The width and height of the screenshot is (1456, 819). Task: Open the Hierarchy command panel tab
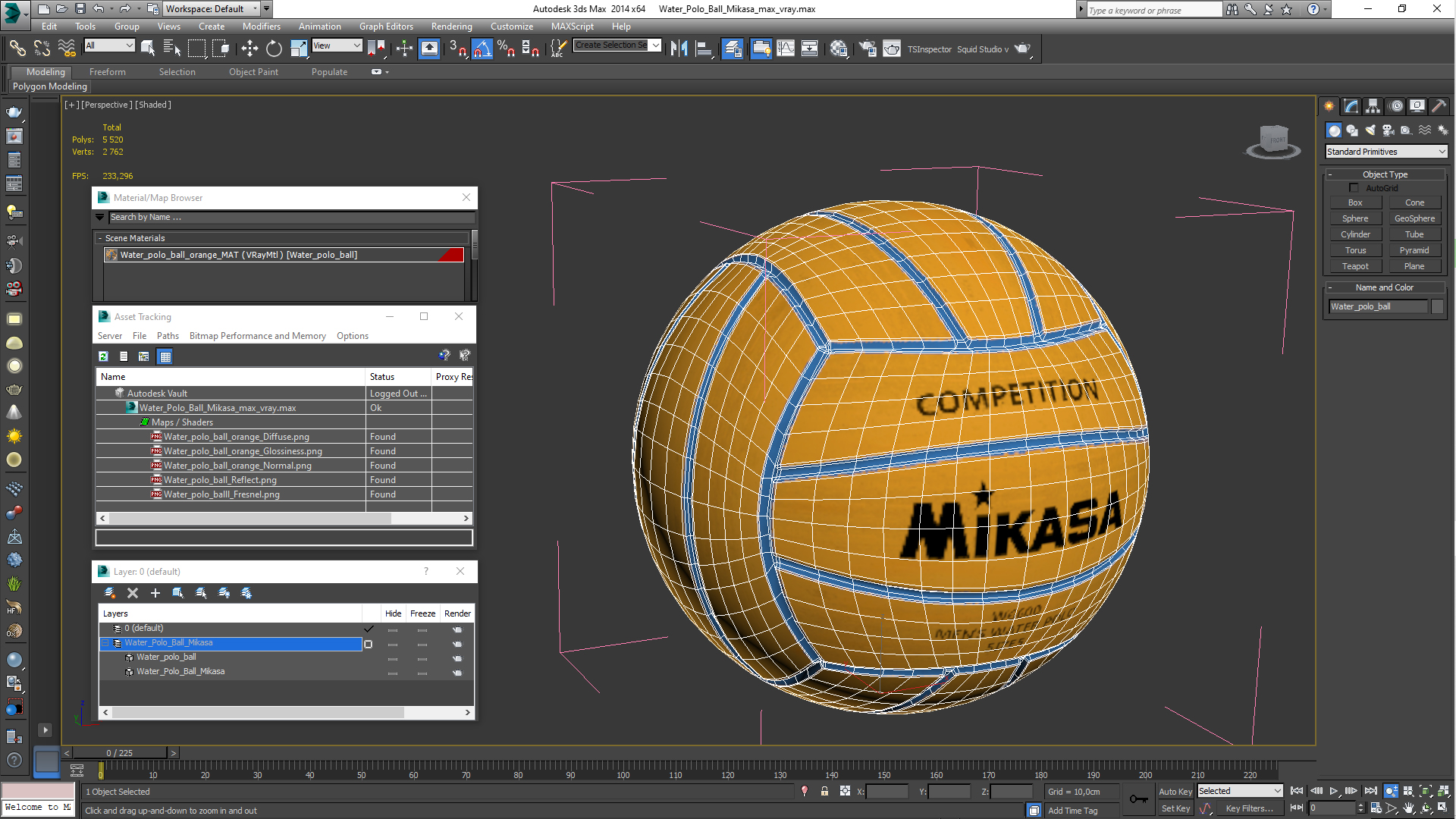(1373, 106)
